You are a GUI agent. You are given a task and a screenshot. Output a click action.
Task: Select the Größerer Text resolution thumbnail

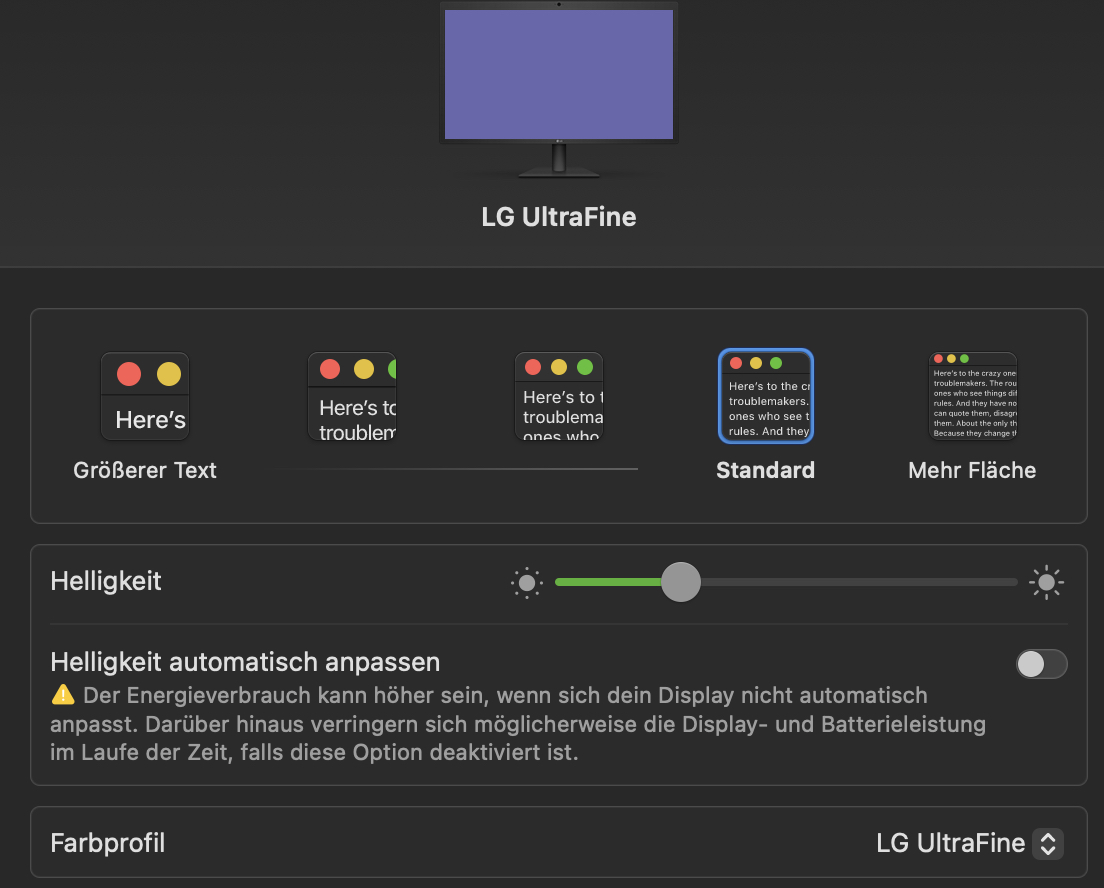pos(145,396)
